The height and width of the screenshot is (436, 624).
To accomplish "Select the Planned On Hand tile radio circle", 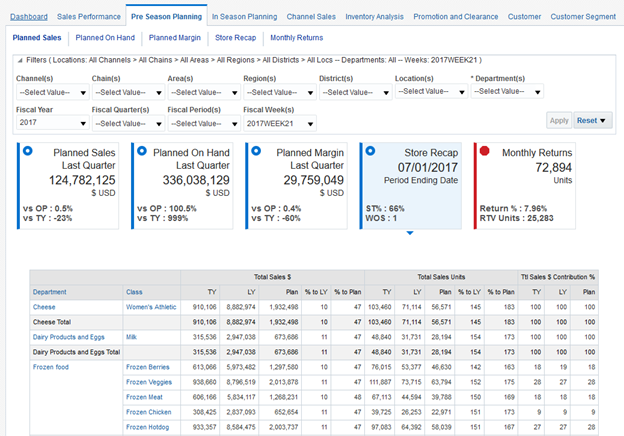I will [x=141, y=151].
